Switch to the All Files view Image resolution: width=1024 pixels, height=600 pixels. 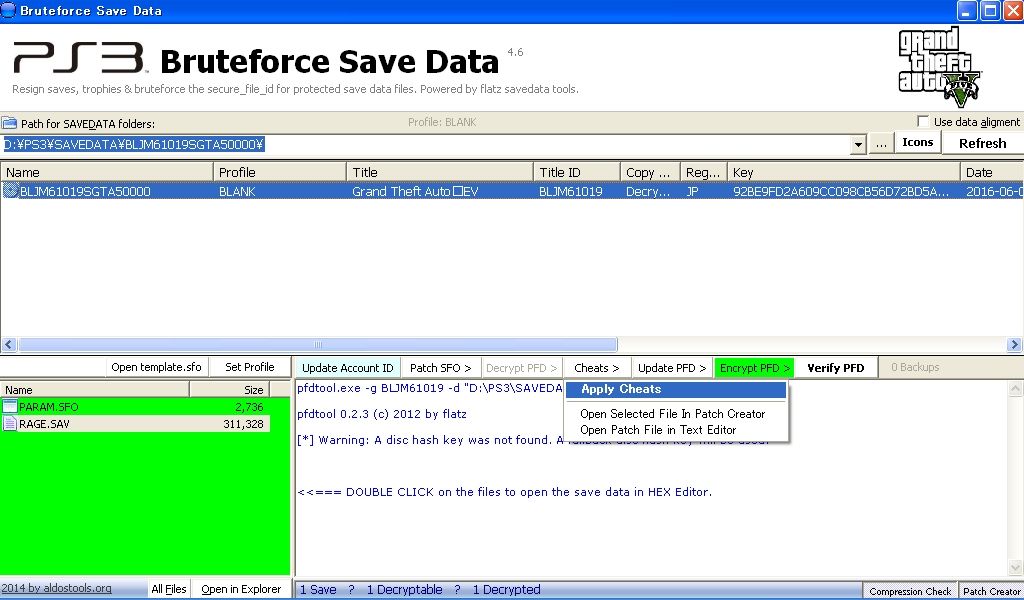pyautogui.click(x=168, y=589)
